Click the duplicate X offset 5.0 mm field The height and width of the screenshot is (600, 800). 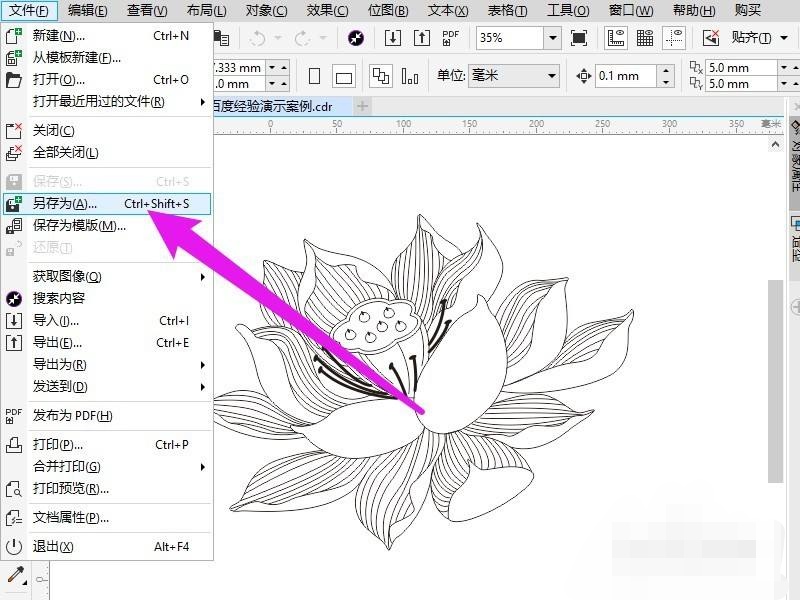(741, 68)
